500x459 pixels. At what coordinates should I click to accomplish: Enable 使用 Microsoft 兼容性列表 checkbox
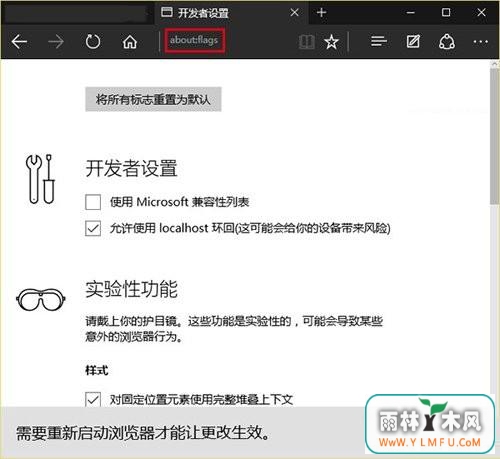[x=93, y=202]
